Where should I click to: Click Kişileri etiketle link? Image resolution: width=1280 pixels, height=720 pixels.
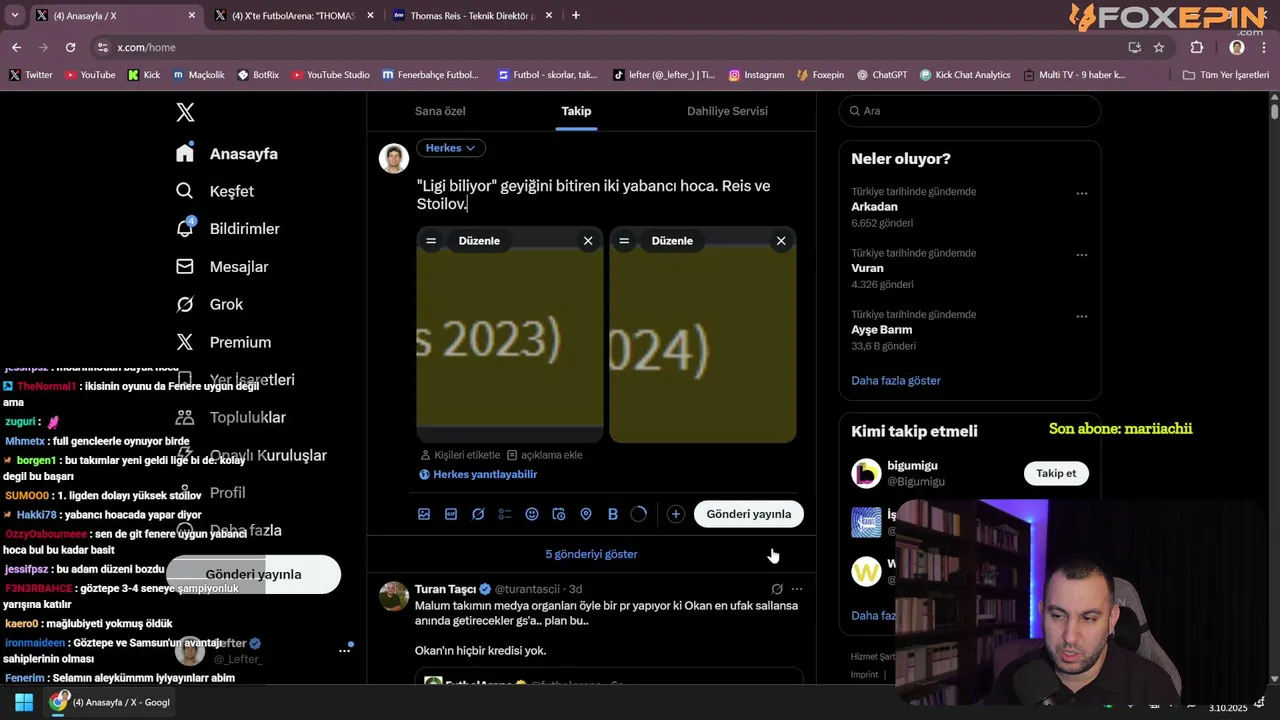[459, 455]
